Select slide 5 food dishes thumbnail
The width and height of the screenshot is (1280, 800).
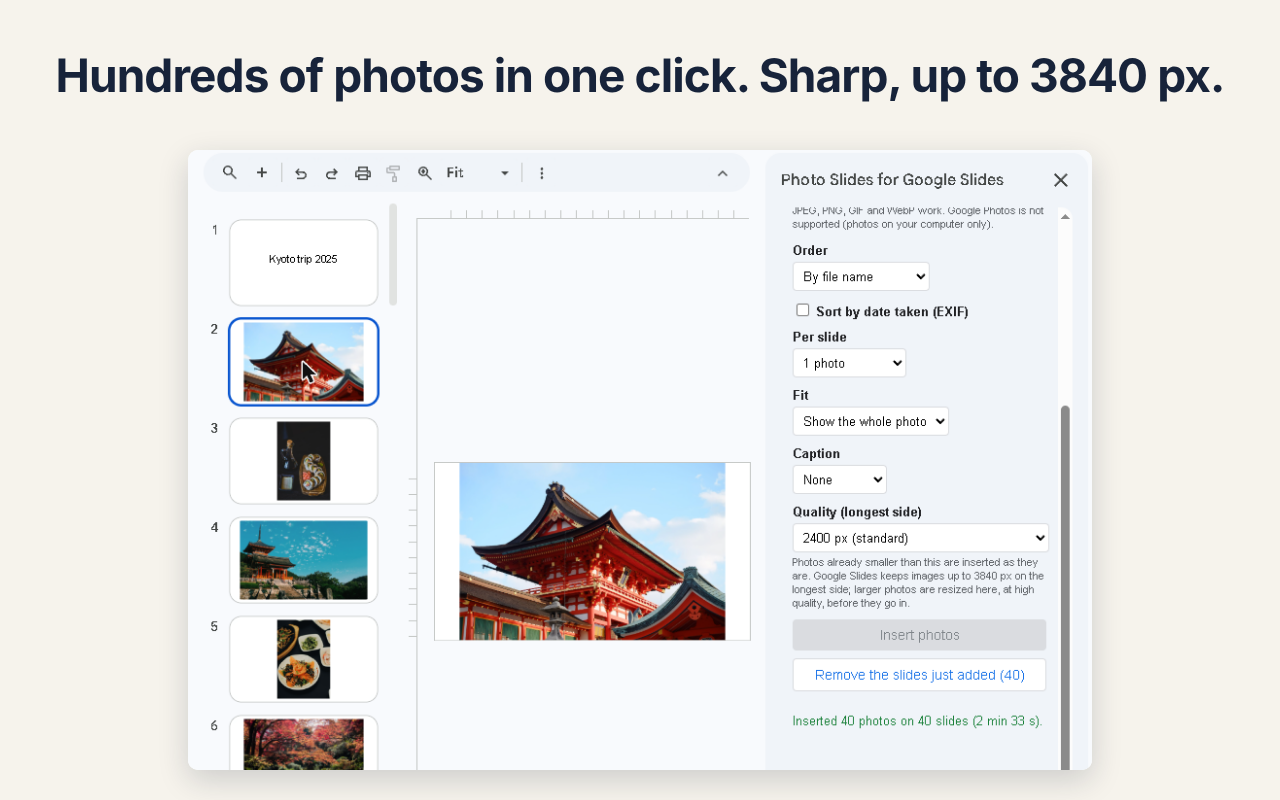coord(304,659)
